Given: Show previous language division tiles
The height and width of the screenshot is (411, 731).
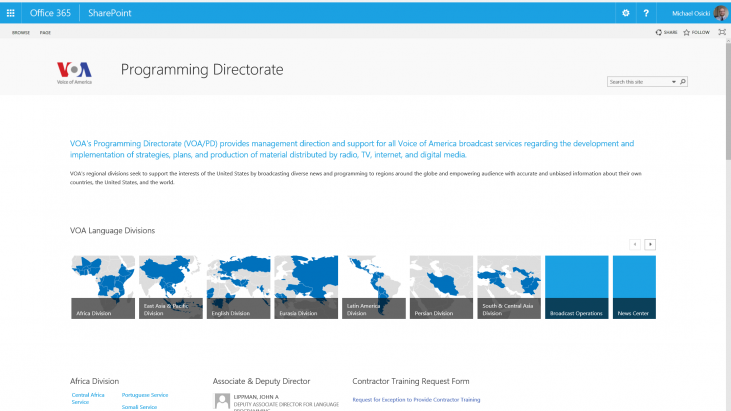Looking at the screenshot, I should click(x=634, y=244).
